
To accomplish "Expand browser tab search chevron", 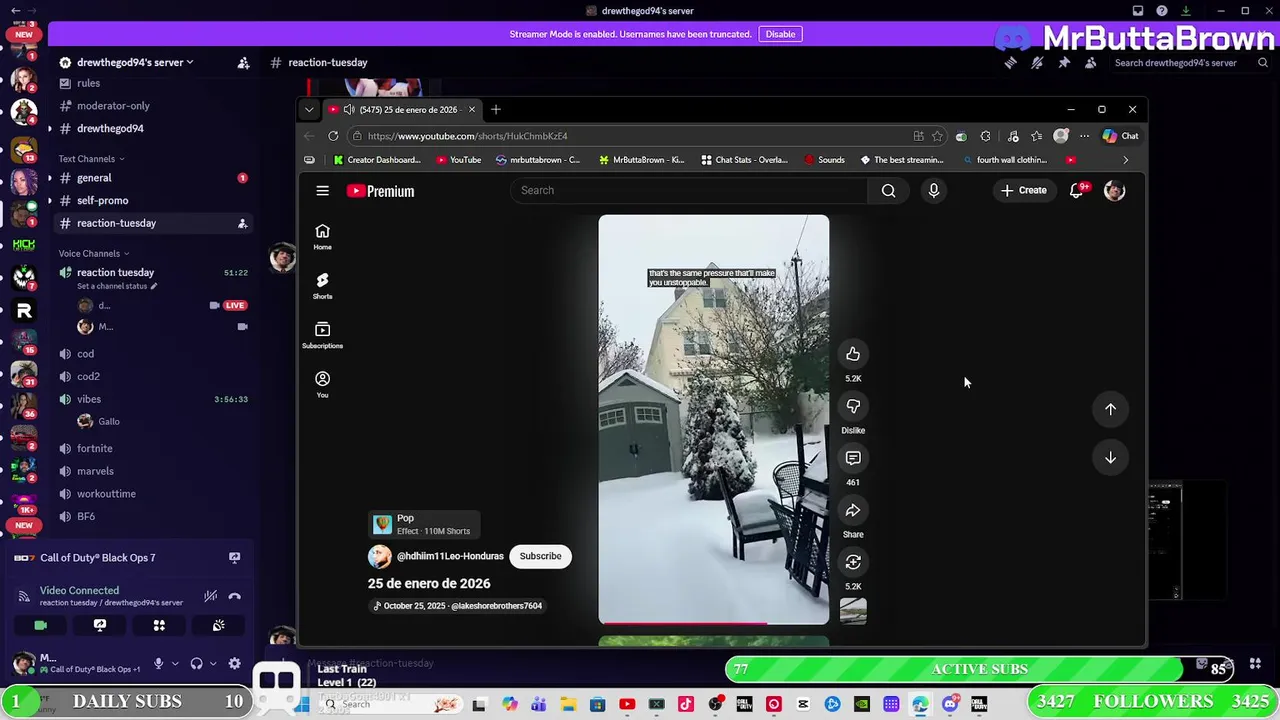I will click(x=309, y=109).
